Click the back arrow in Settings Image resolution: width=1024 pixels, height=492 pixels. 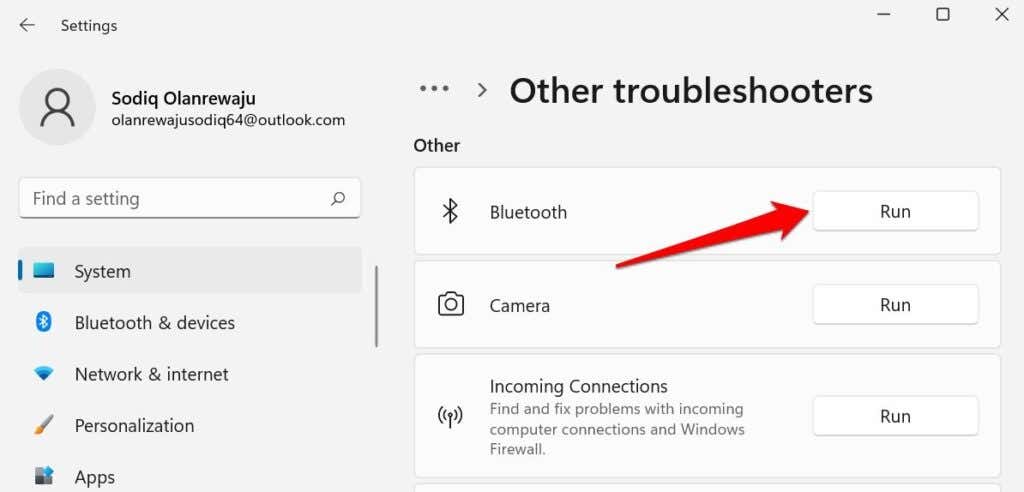[27, 25]
